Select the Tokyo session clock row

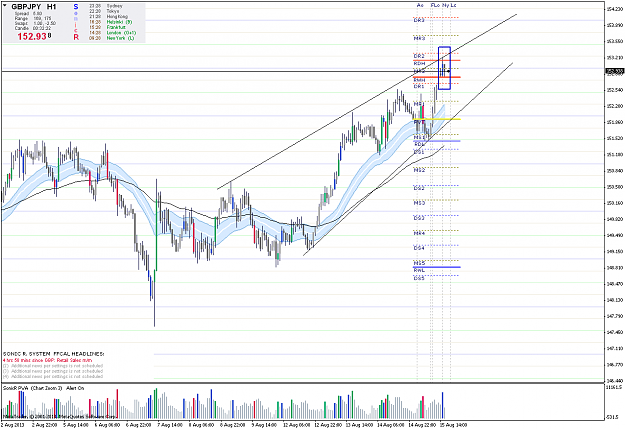point(104,11)
